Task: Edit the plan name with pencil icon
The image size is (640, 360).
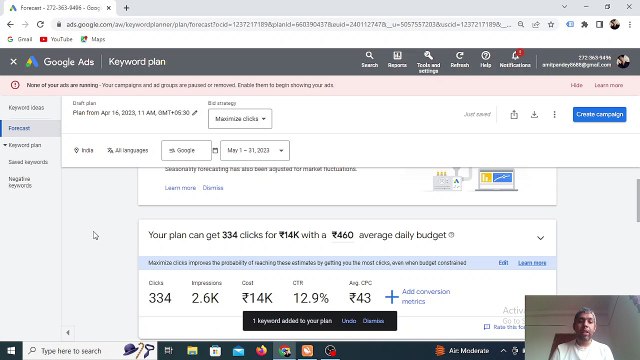Action: click(195, 113)
